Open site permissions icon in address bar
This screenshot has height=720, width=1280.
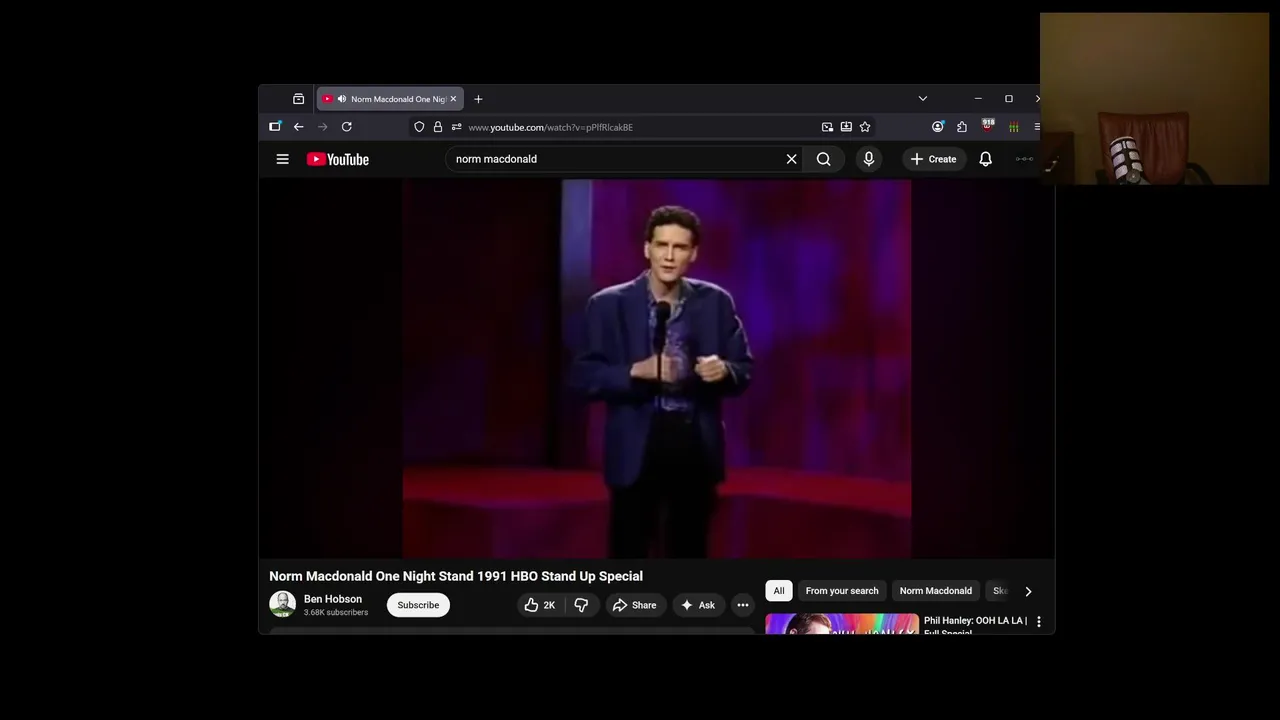[x=456, y=127]
